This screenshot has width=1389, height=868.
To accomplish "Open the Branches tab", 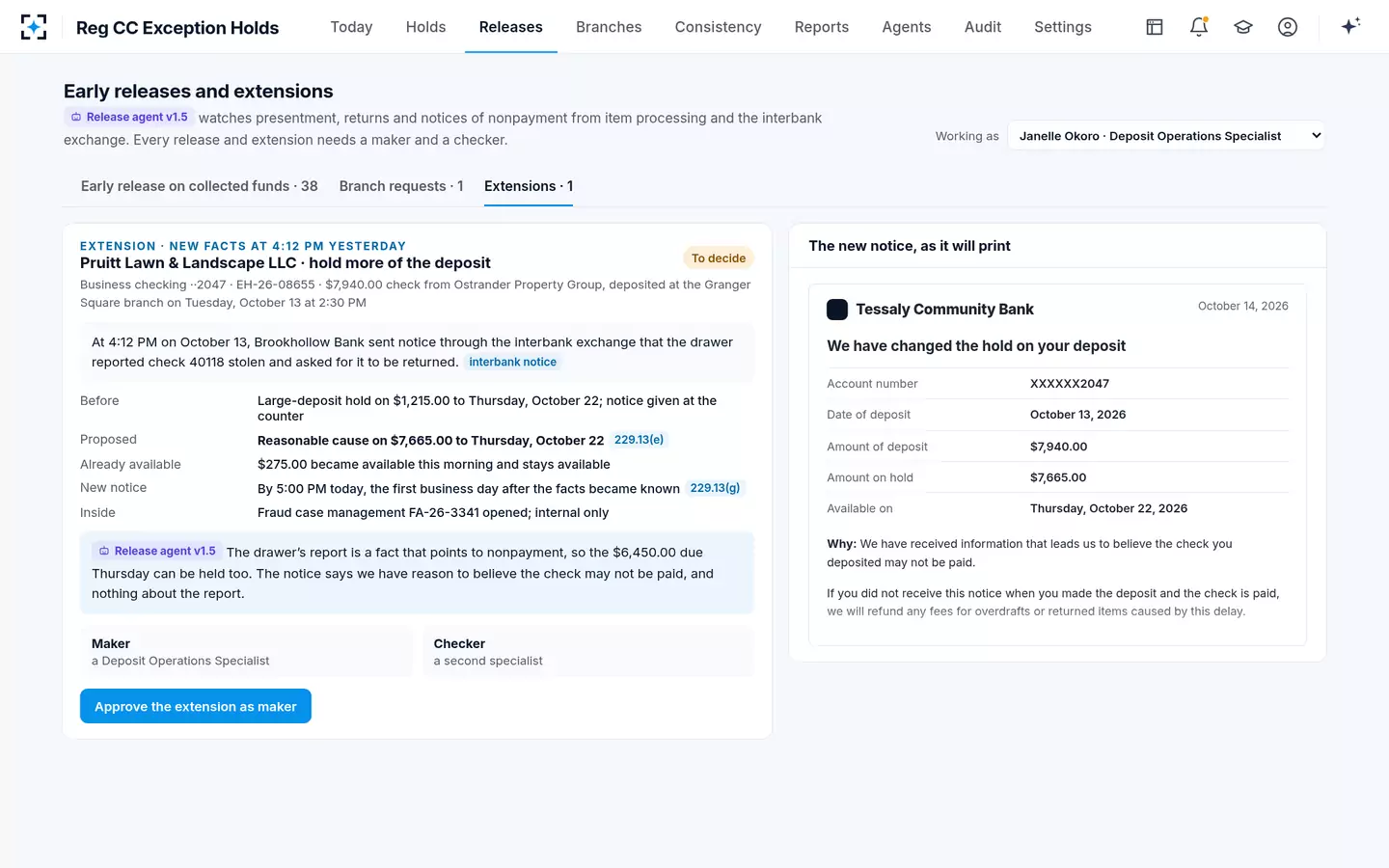I will pos(609,27).
